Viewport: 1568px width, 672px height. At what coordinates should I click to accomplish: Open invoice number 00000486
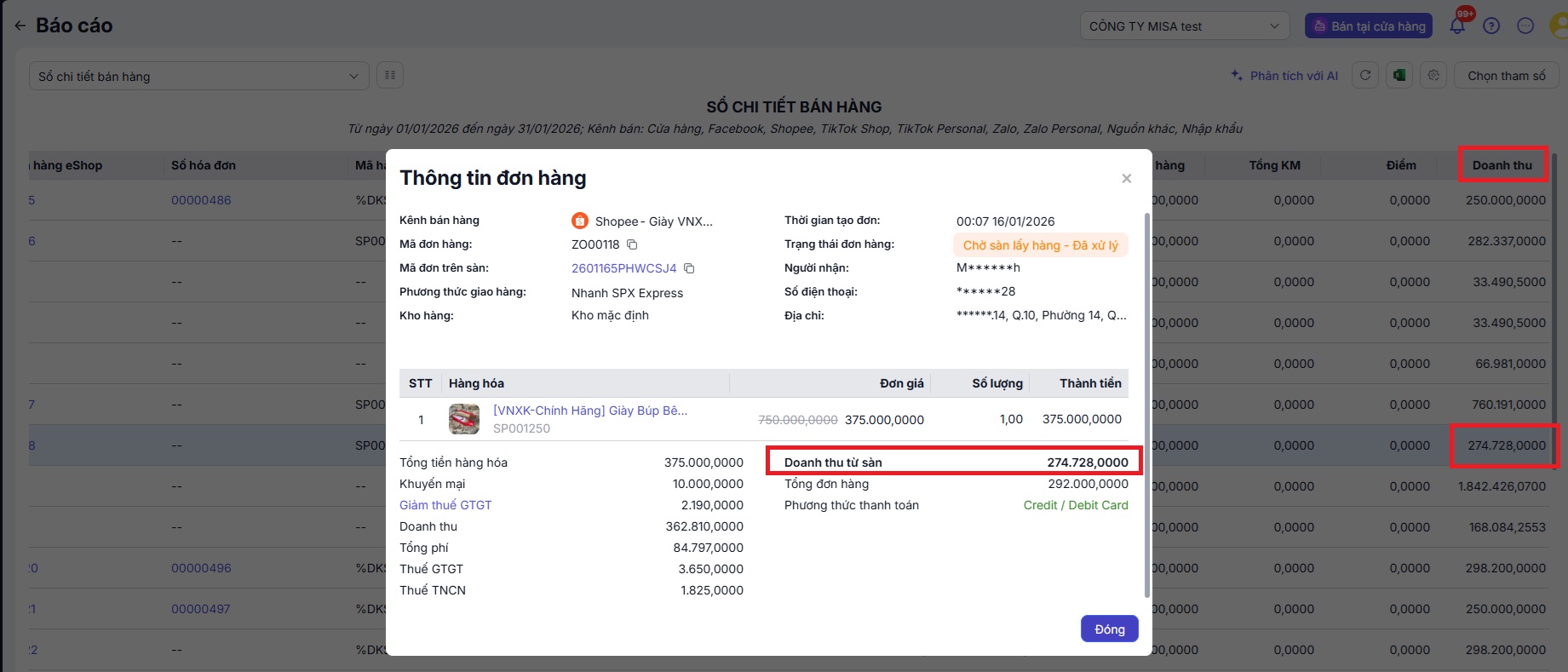click(201, 200)
